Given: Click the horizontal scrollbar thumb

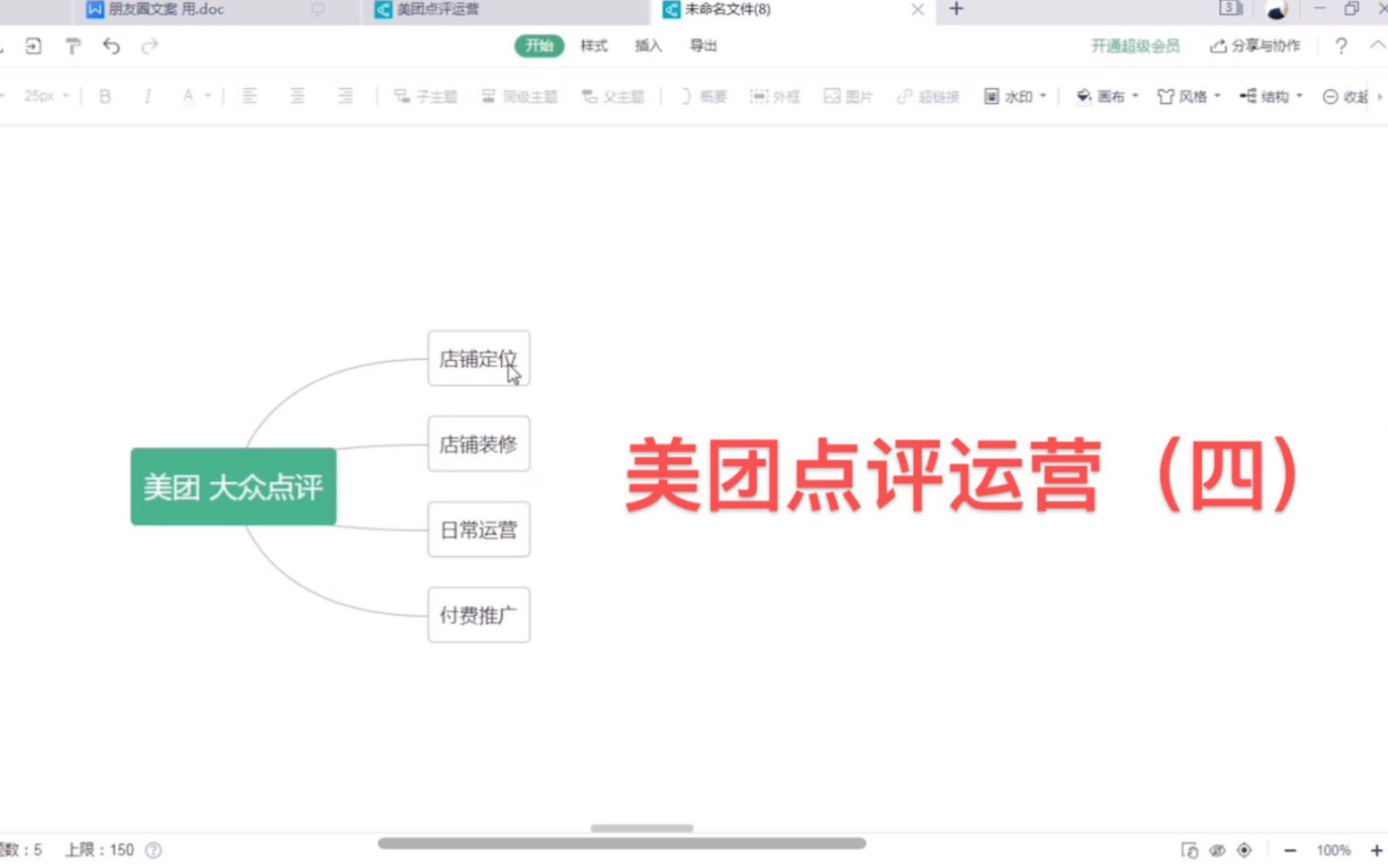Looking at the screenshot, I should pyautogui.click(x=621, y=843).
